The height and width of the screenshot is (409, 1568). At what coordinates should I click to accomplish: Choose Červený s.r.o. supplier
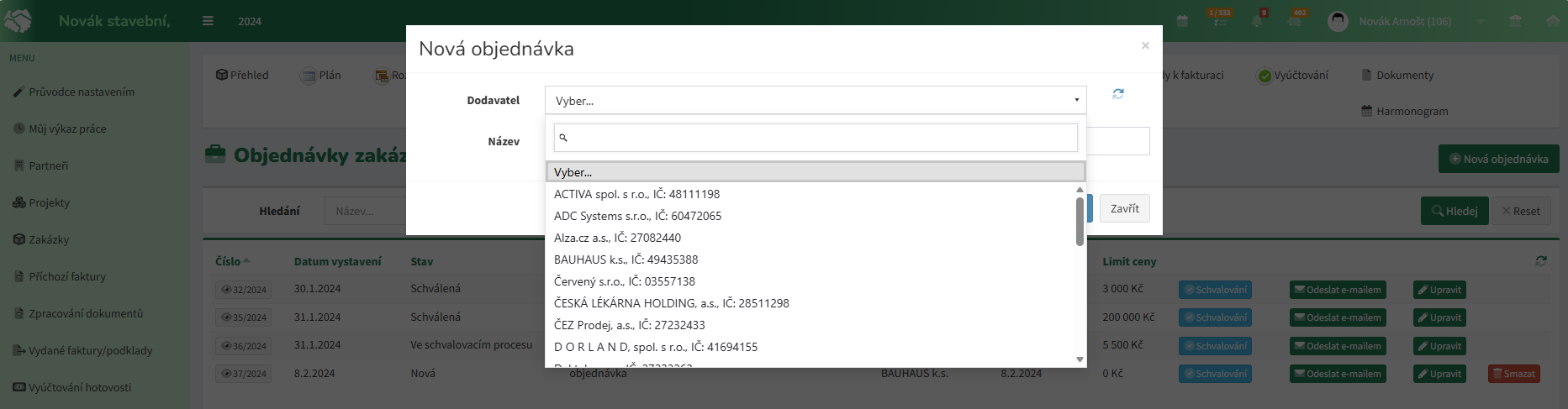click(810, 281)
